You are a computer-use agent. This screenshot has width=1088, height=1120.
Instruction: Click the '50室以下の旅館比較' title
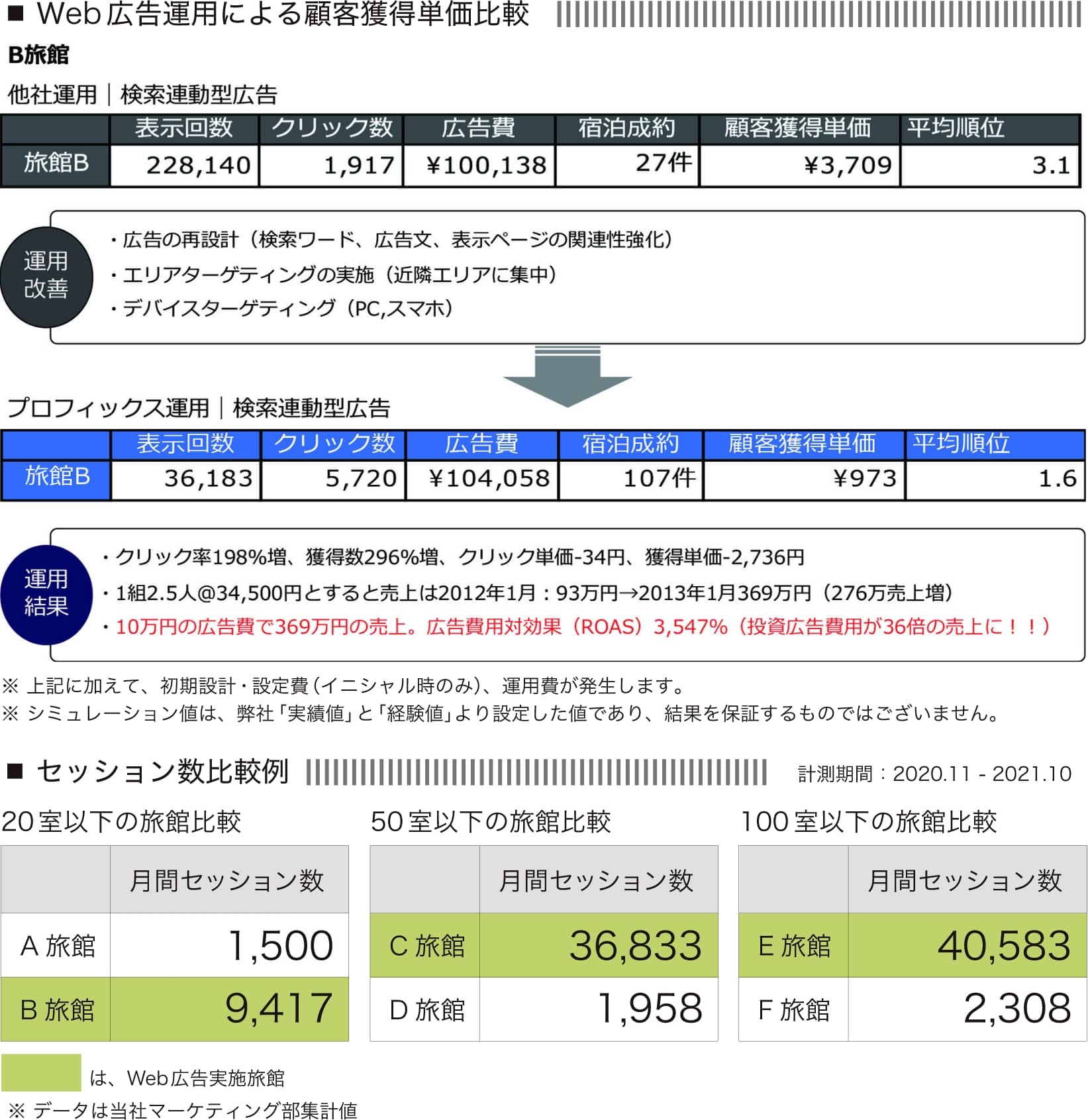click(491, 821)
